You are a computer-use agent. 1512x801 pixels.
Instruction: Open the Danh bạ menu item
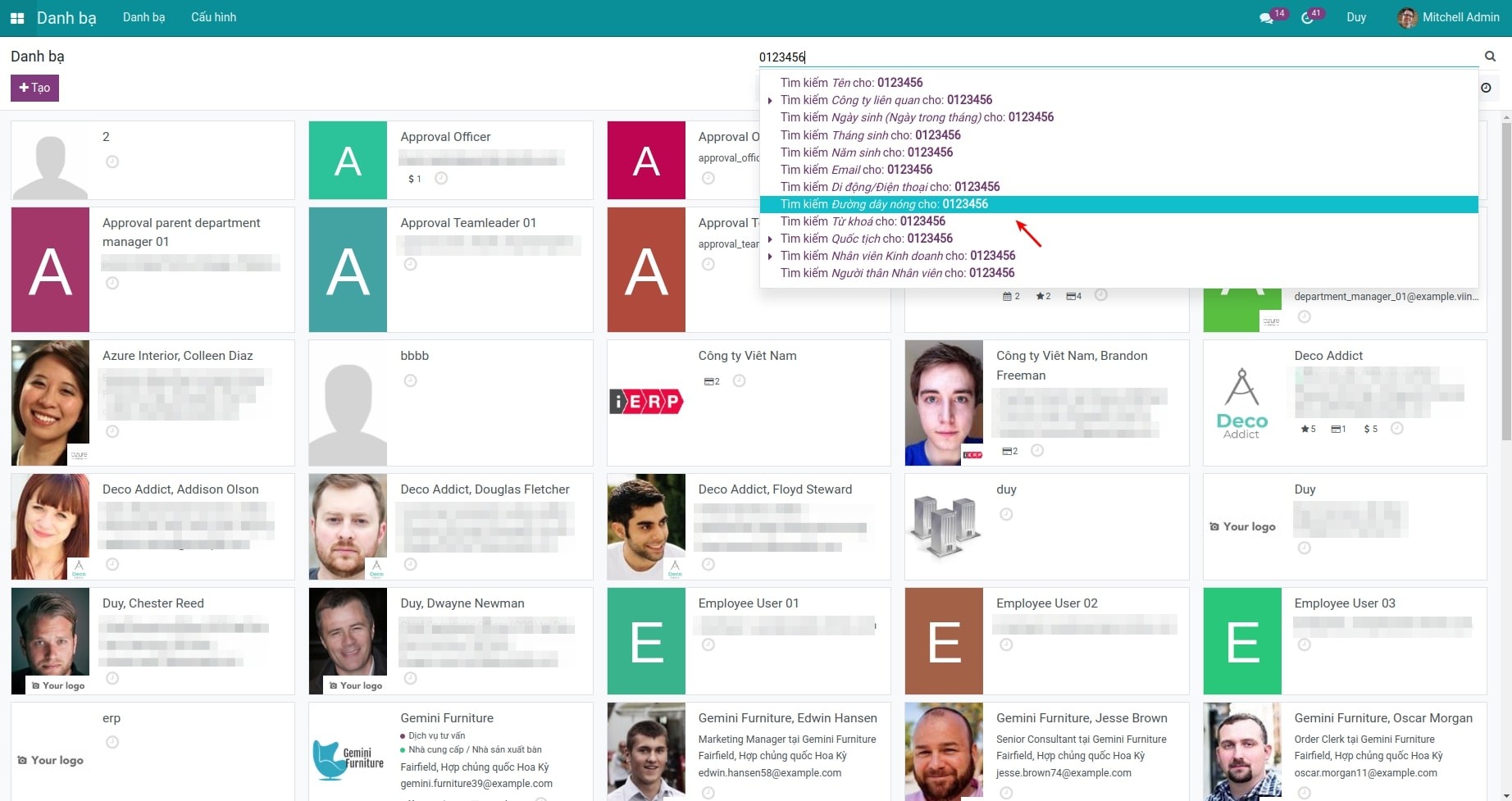(143, 17)
